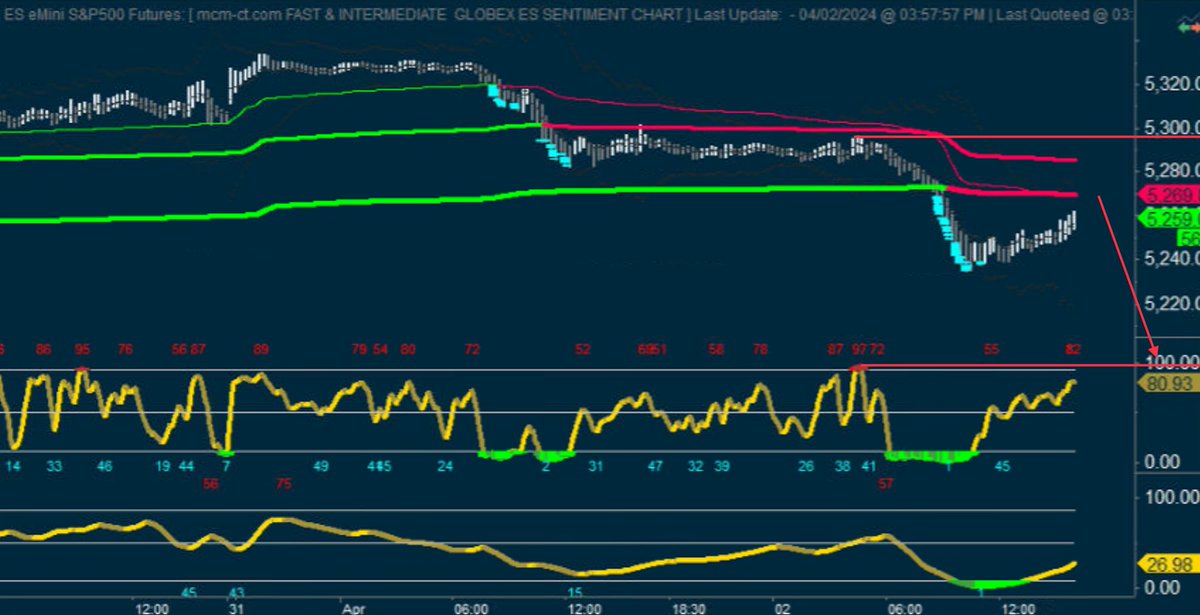Click the cyan 26 trough label
Image resolution: width=1200 pixels, height=615 pixels.
(x=807, y=466)
